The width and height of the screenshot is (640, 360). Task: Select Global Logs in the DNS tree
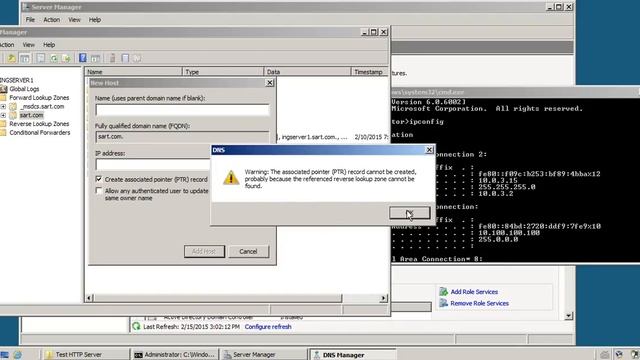pos(24,89)
